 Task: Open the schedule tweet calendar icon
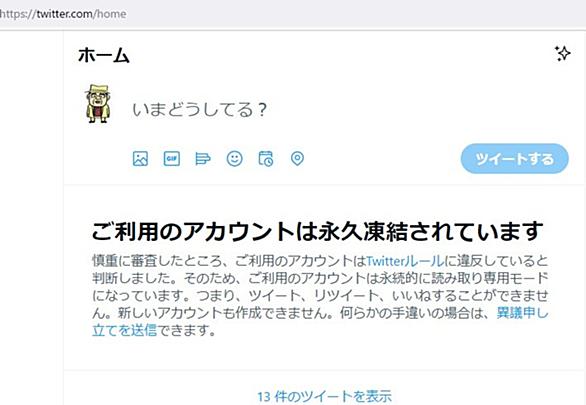pos(266,159)
